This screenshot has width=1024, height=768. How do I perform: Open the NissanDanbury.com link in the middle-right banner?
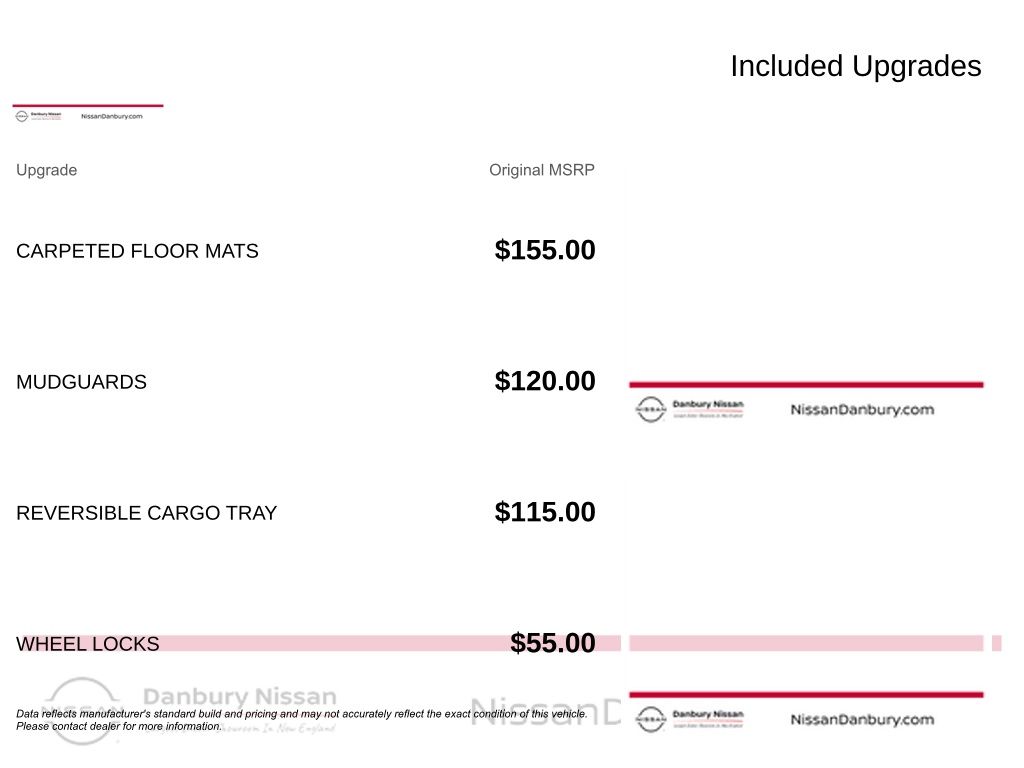pyautogui.click(x=862, y=409)
